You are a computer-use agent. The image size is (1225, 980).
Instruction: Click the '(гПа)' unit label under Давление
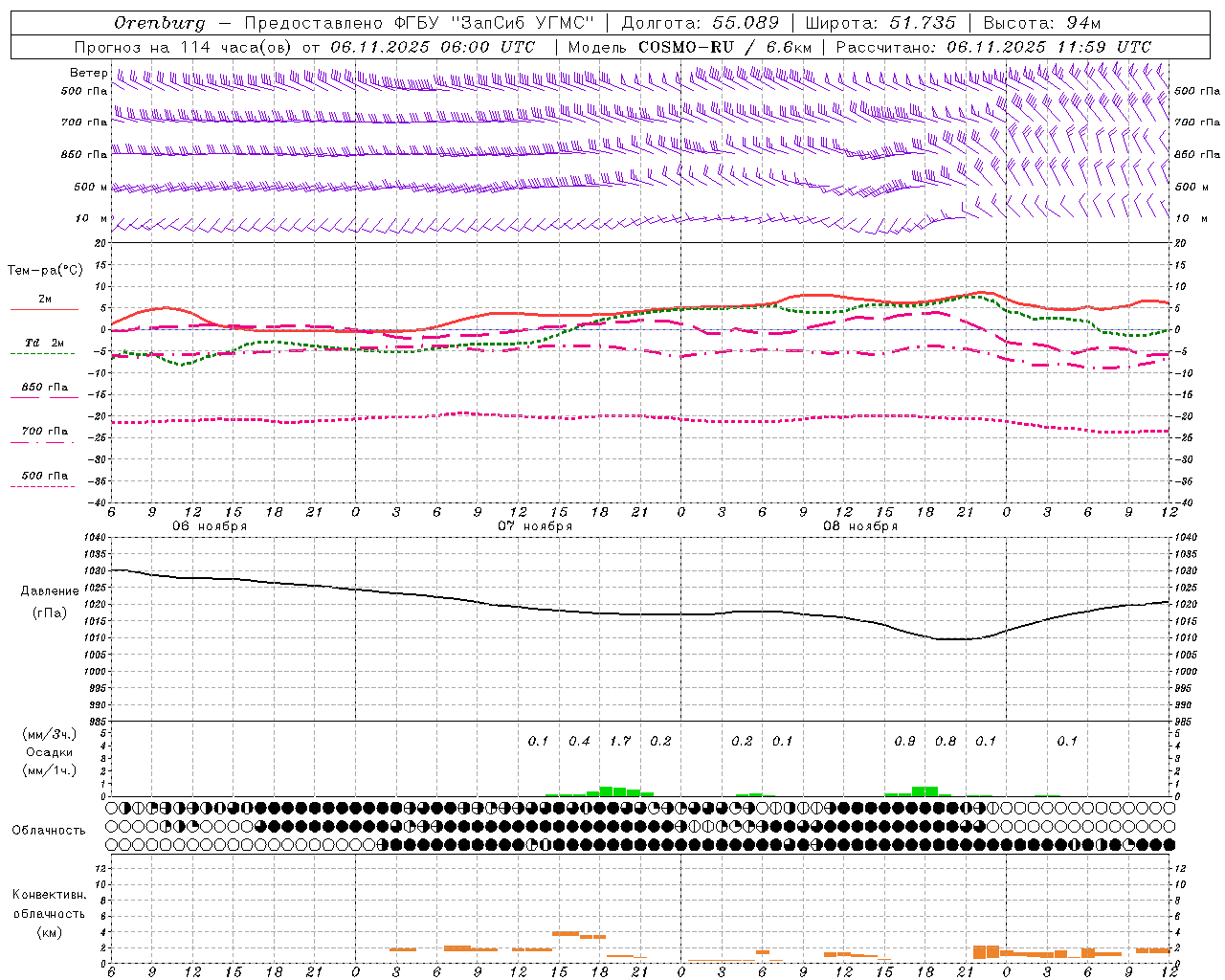click(50, 612)
